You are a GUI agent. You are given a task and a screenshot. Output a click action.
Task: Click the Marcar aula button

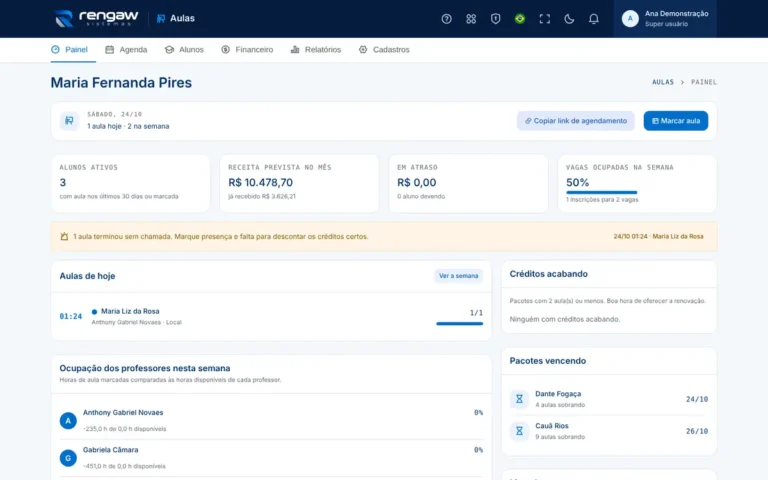click(x=675, y=121)
